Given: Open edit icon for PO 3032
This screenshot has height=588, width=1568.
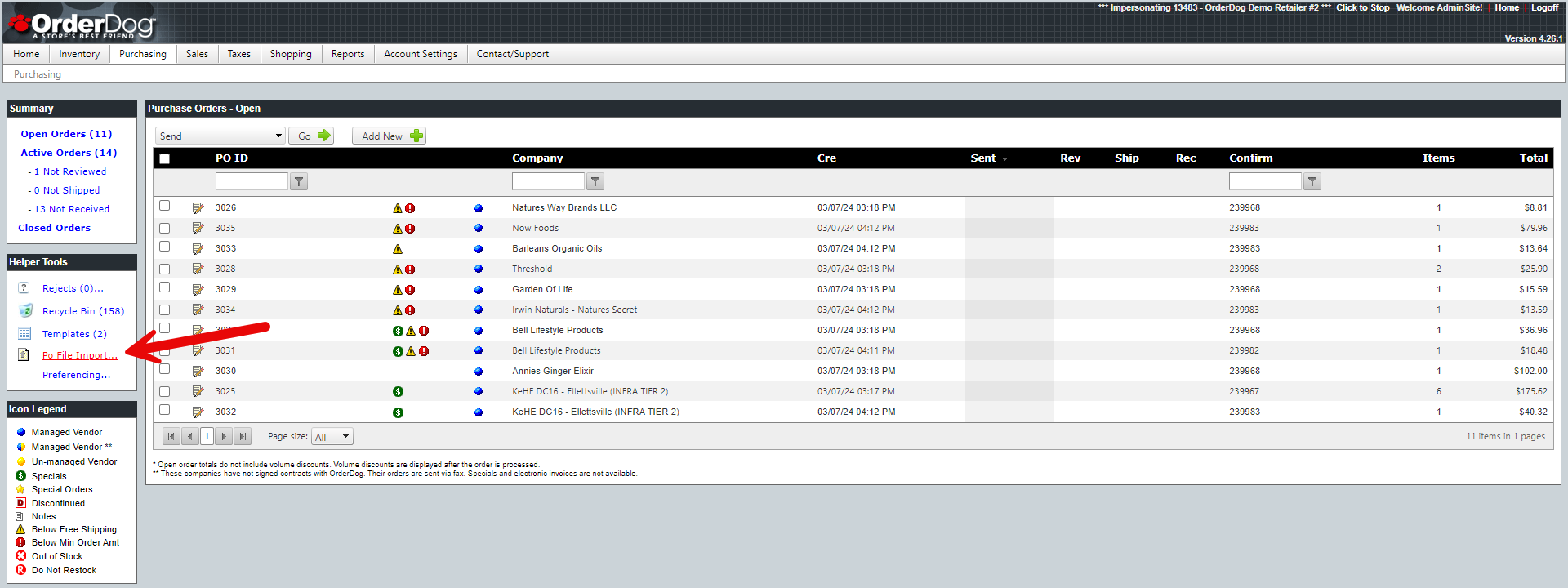Looking at the screenshot, I should tap(198, 412).
